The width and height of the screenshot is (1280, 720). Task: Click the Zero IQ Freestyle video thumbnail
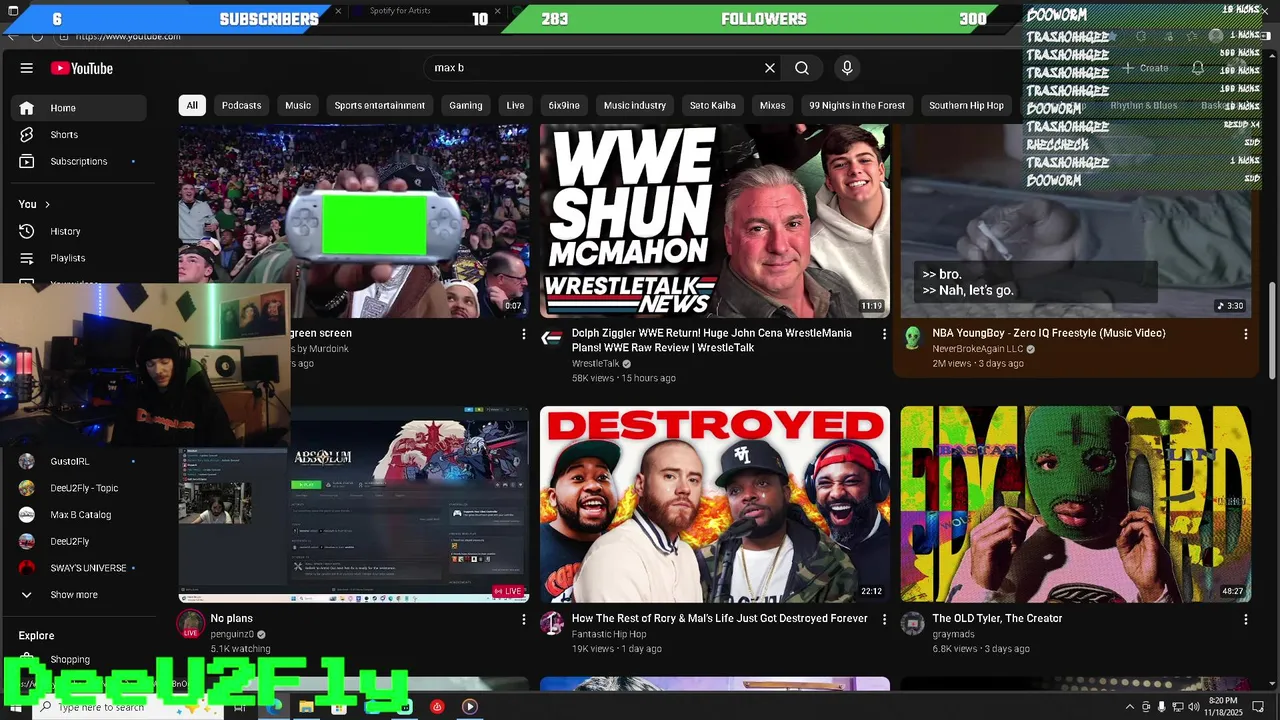coord(1075,221)
